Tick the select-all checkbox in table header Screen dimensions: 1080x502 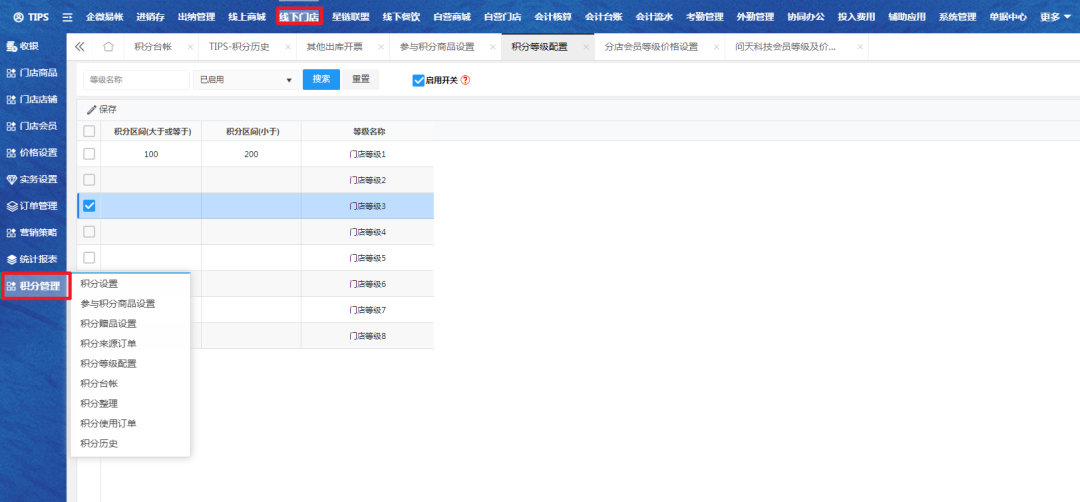coord(89,131)
